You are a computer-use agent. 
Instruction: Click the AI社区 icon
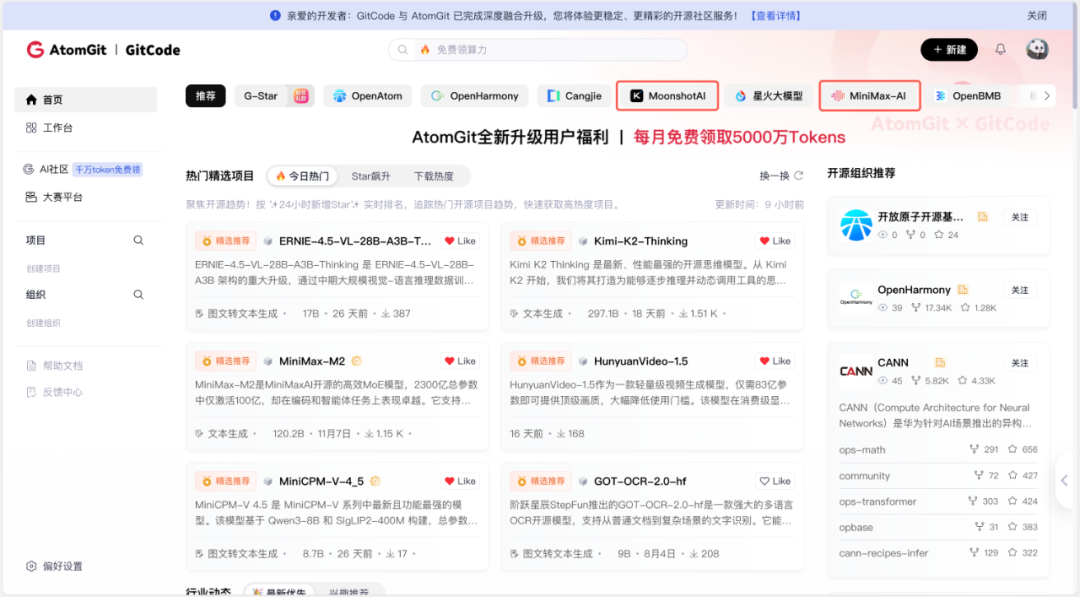[x=28, y=169]
